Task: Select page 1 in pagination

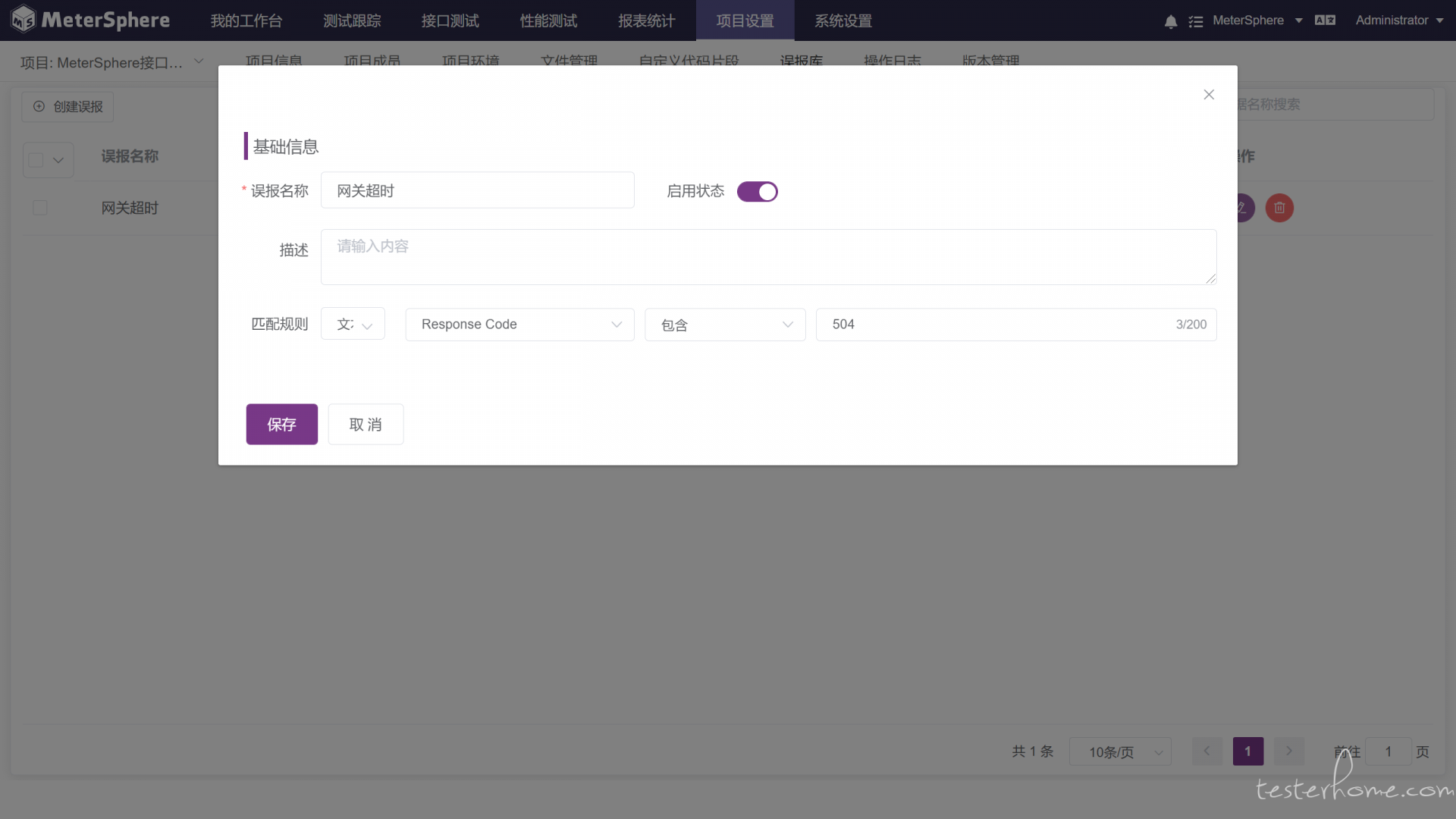Action: pos(1247,752)
